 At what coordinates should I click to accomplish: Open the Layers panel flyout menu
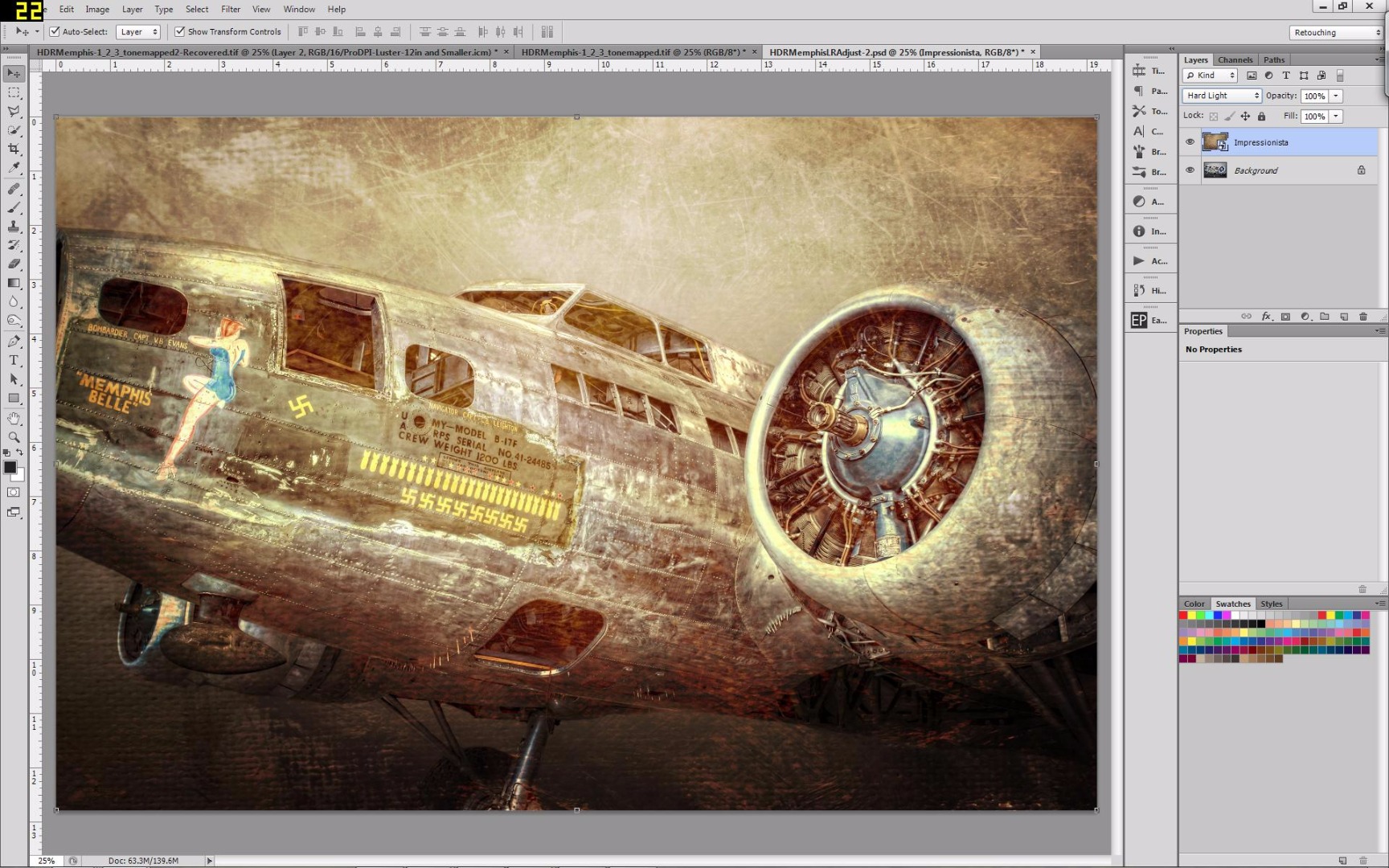[x=1379, y=59]
